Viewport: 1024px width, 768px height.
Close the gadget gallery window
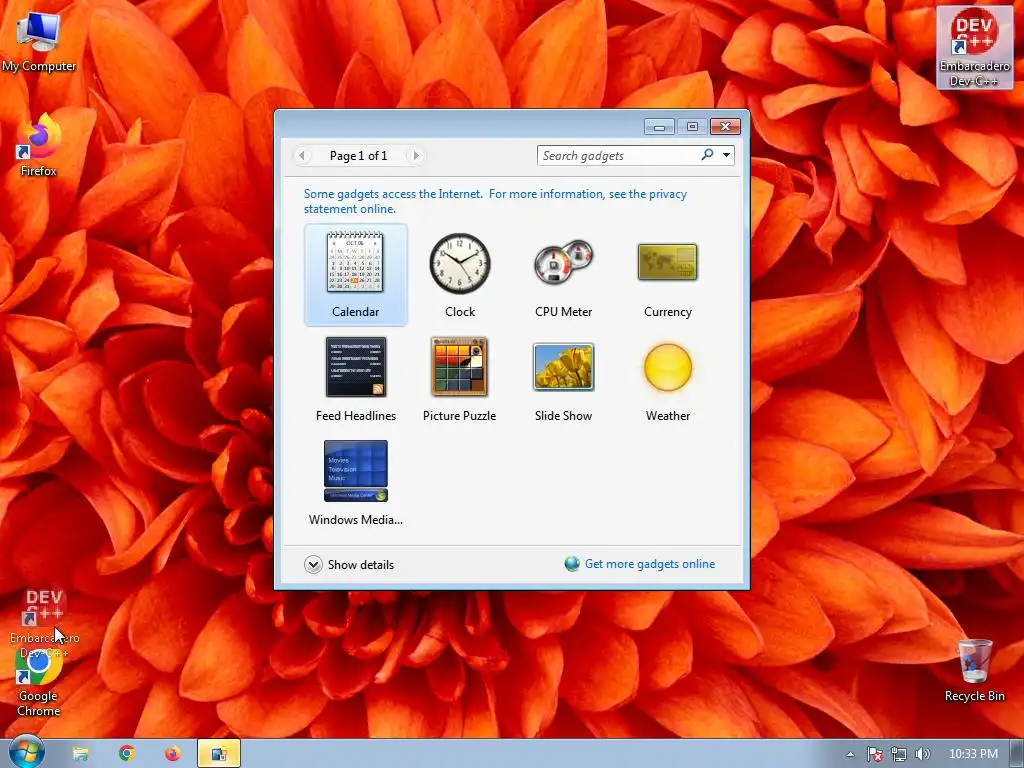click(725, 127)
